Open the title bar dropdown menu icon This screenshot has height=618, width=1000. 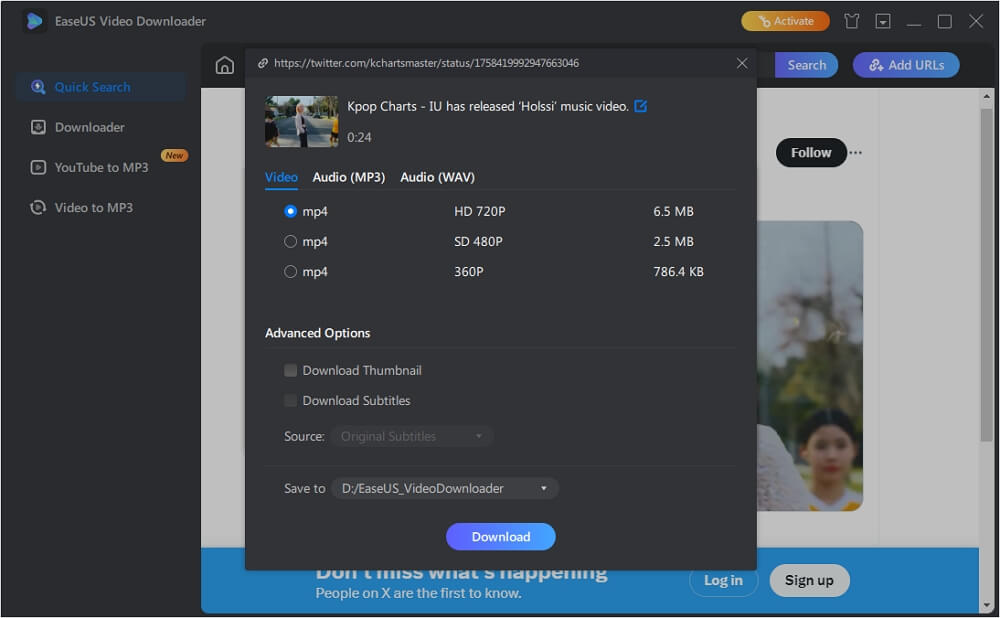click(x=883, y=22)
